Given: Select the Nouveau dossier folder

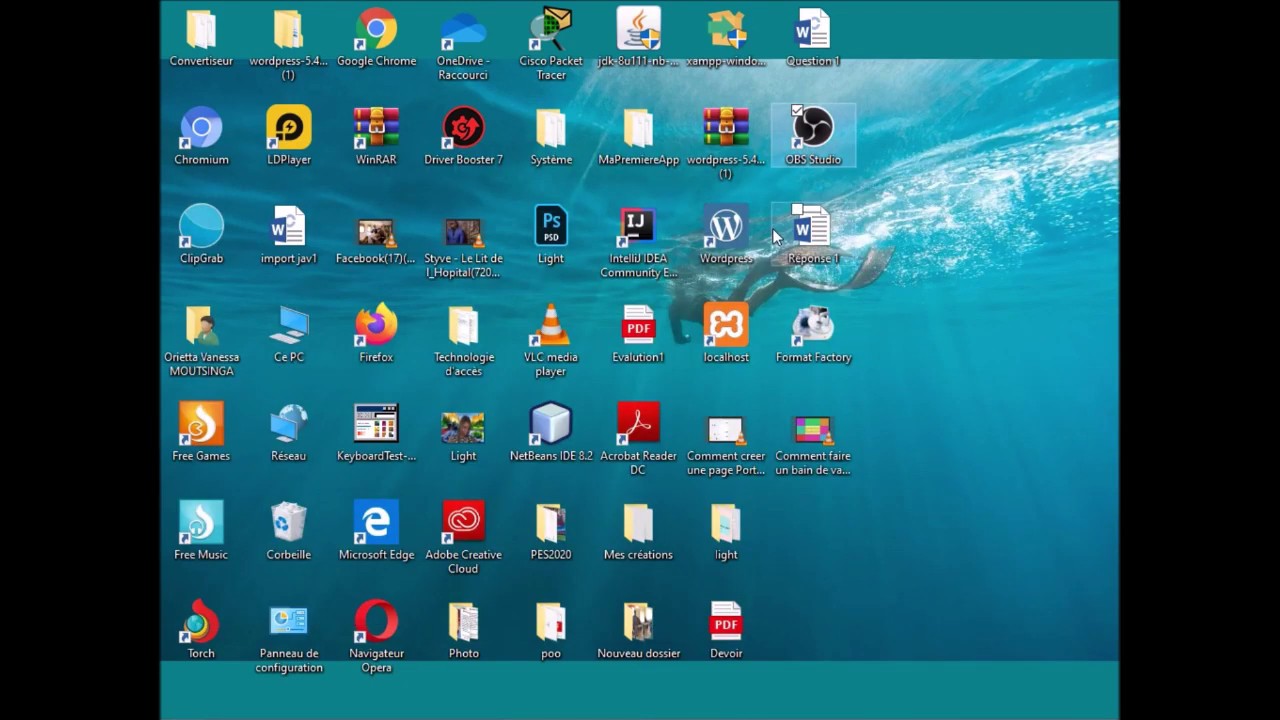Looking at the screenshot, I should (x=638, y=621).
